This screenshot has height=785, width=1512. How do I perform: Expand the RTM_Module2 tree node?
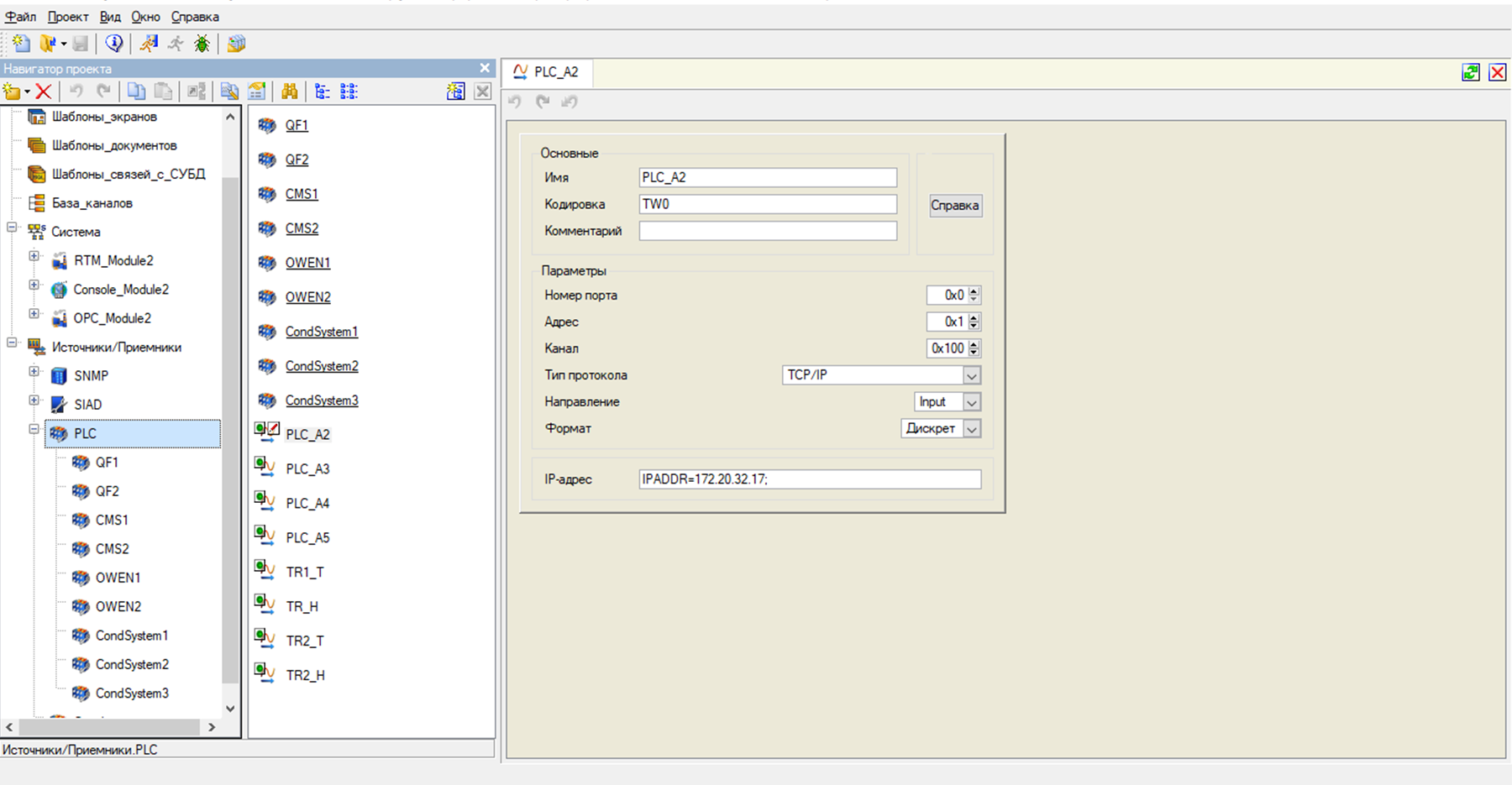click(x=34, y=256)
